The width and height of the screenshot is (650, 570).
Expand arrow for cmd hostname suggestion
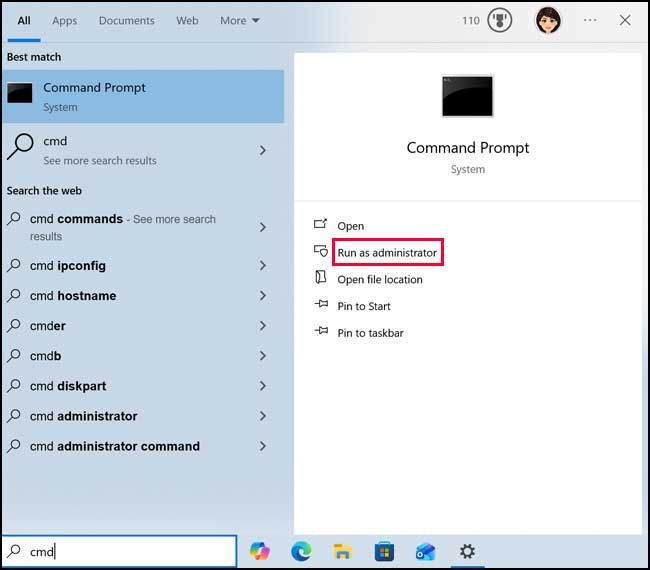(x=262, y=296)
